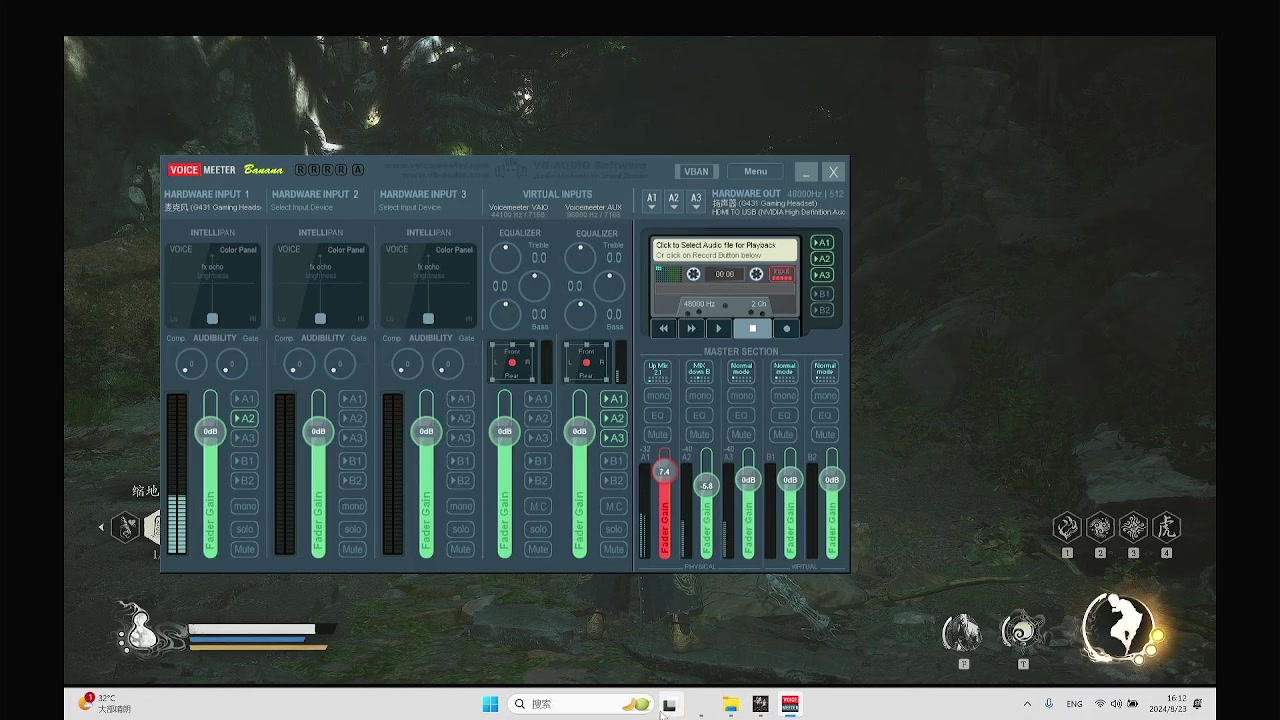Toggle A2 routing on Hardware Input 1
Viewport: 1280px width, 720px height.
coord(245,418)
